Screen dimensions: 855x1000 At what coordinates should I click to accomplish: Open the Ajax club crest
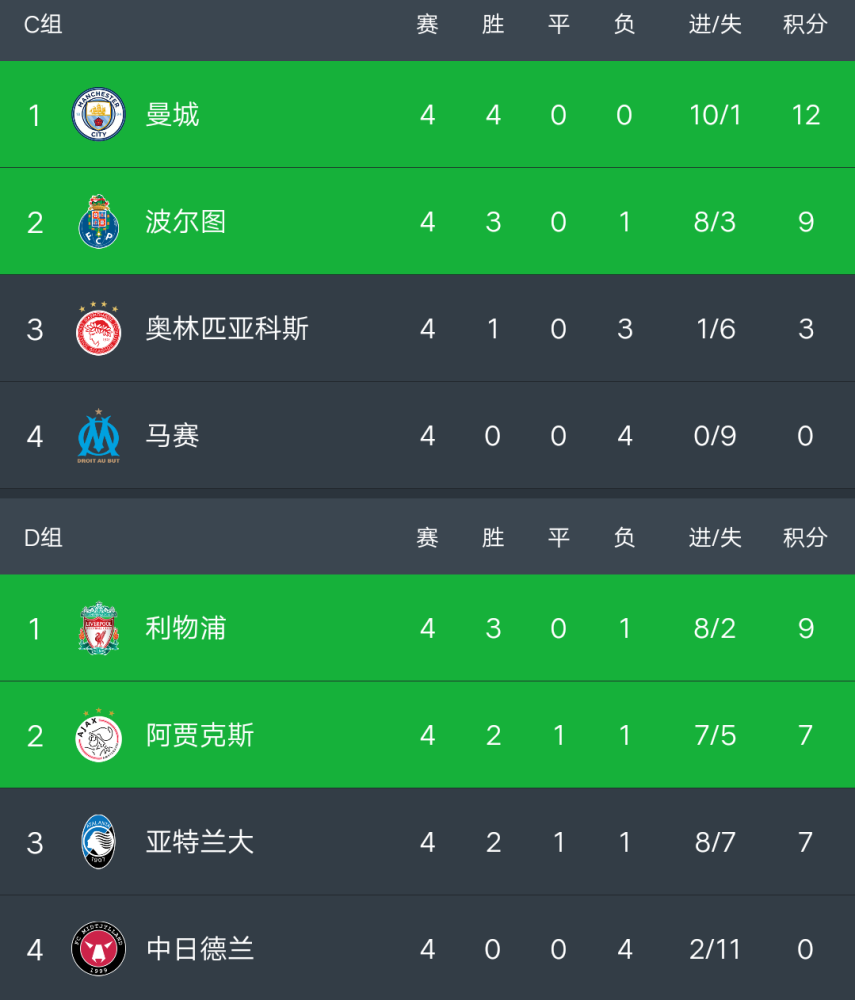tap(98, 736)
